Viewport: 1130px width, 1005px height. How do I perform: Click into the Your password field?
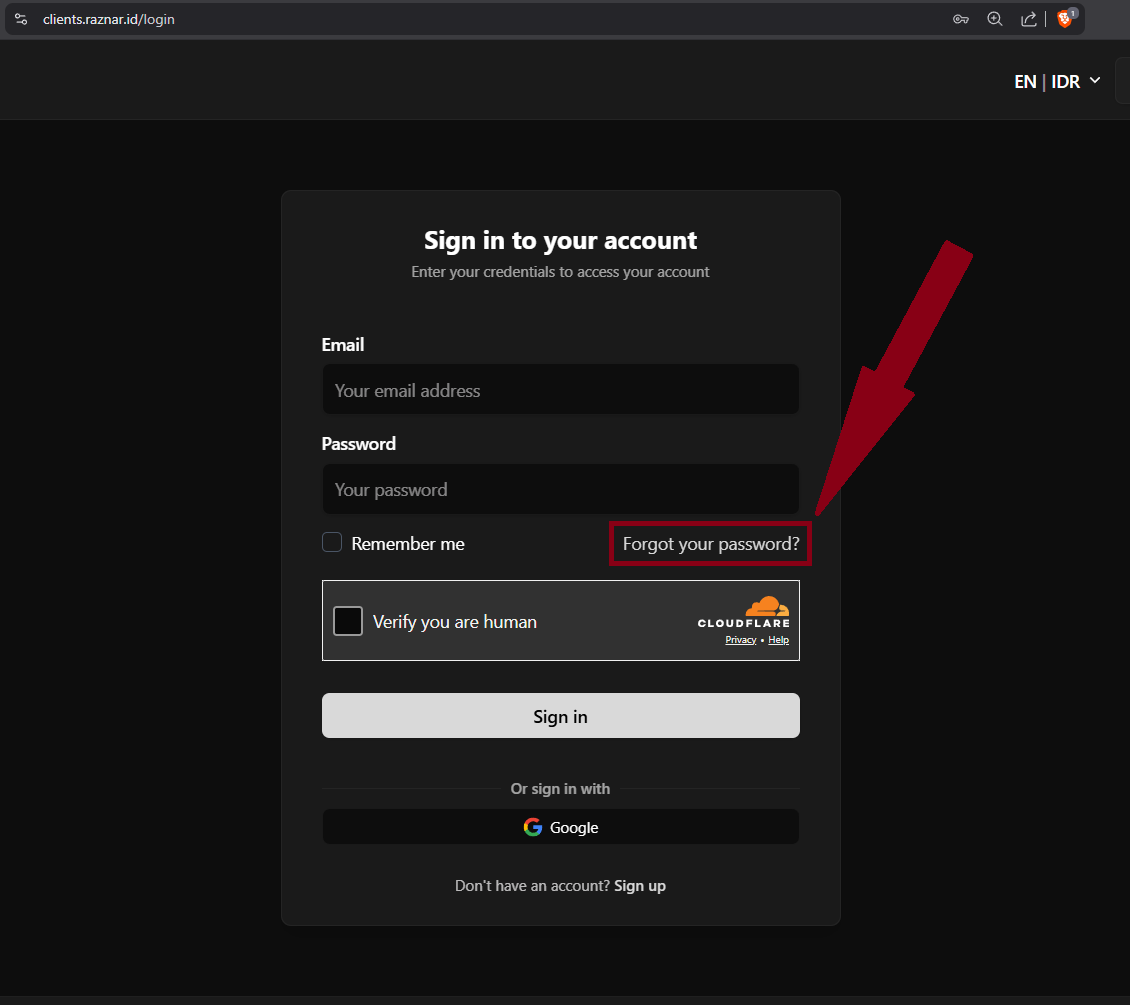tap(560, 490)
